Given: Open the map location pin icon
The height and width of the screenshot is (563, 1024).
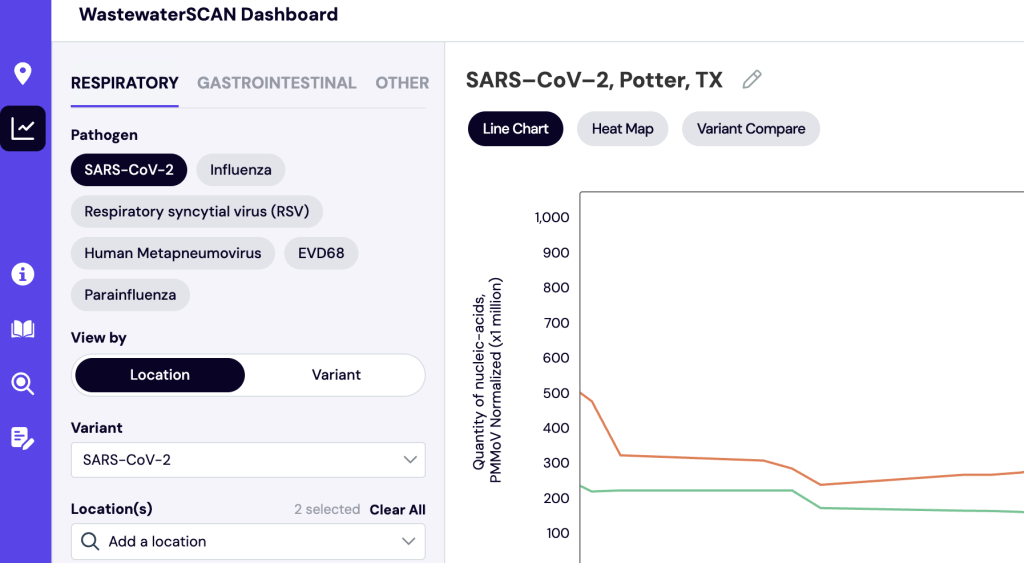Looking at the screenshot, I should coord(23,73).
